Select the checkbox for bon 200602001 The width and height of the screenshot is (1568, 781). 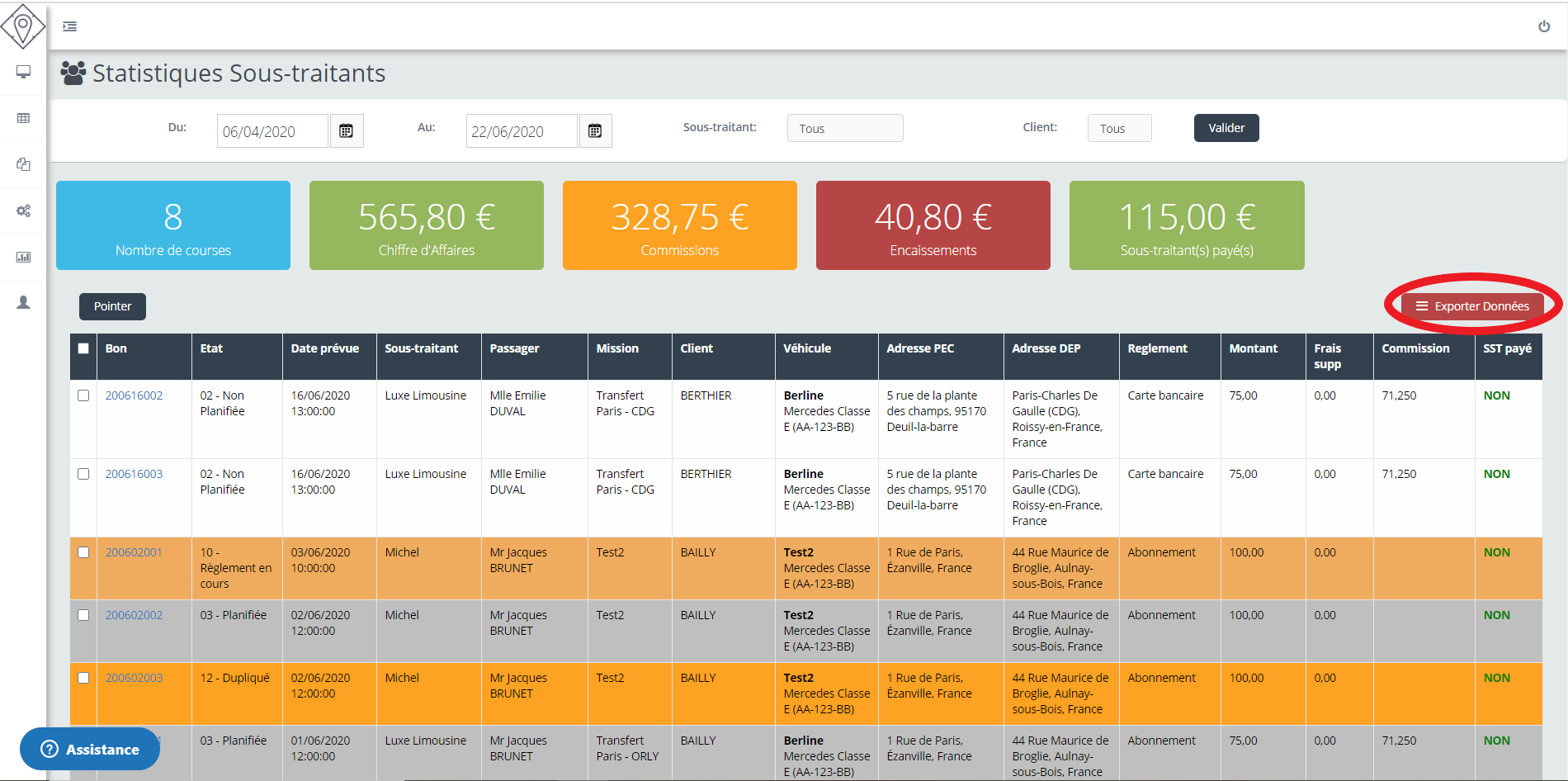(x=83, y=552)
